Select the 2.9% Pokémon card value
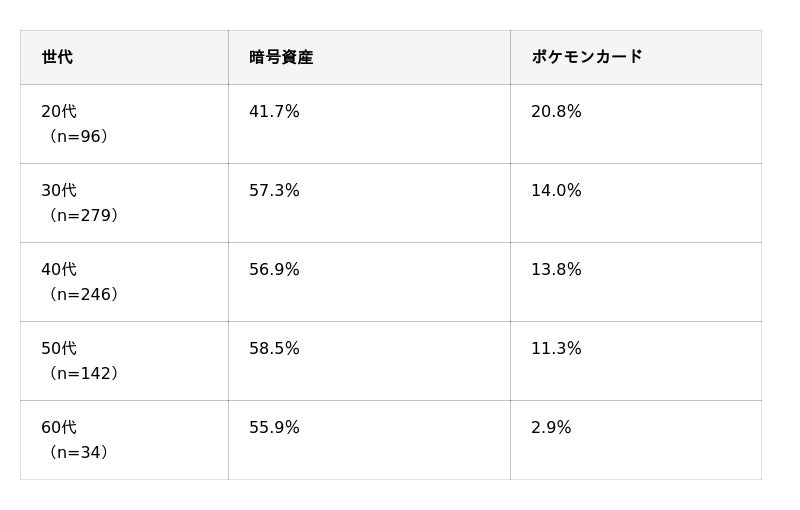The height and width of the screenshot is (510, 800). [x=551, y=428]
